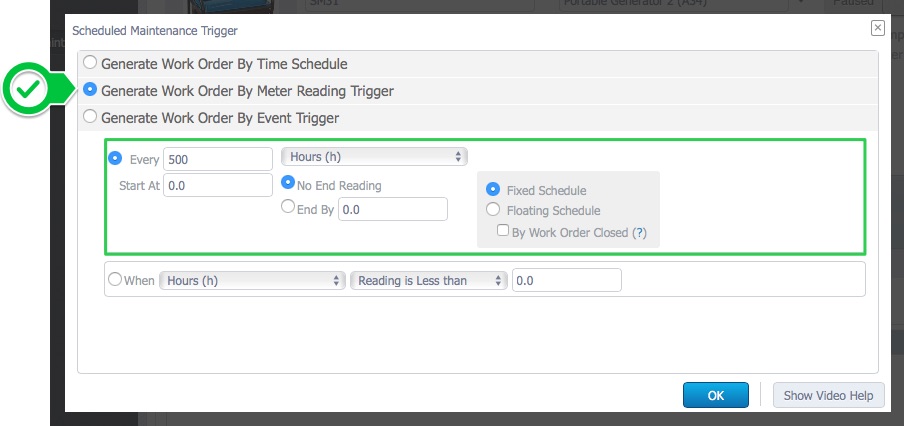Image resolution: width=904 pixels, height=426 pixels.
Task: Select Generate Work Order By Event Trigger
Action: point(90,117)
